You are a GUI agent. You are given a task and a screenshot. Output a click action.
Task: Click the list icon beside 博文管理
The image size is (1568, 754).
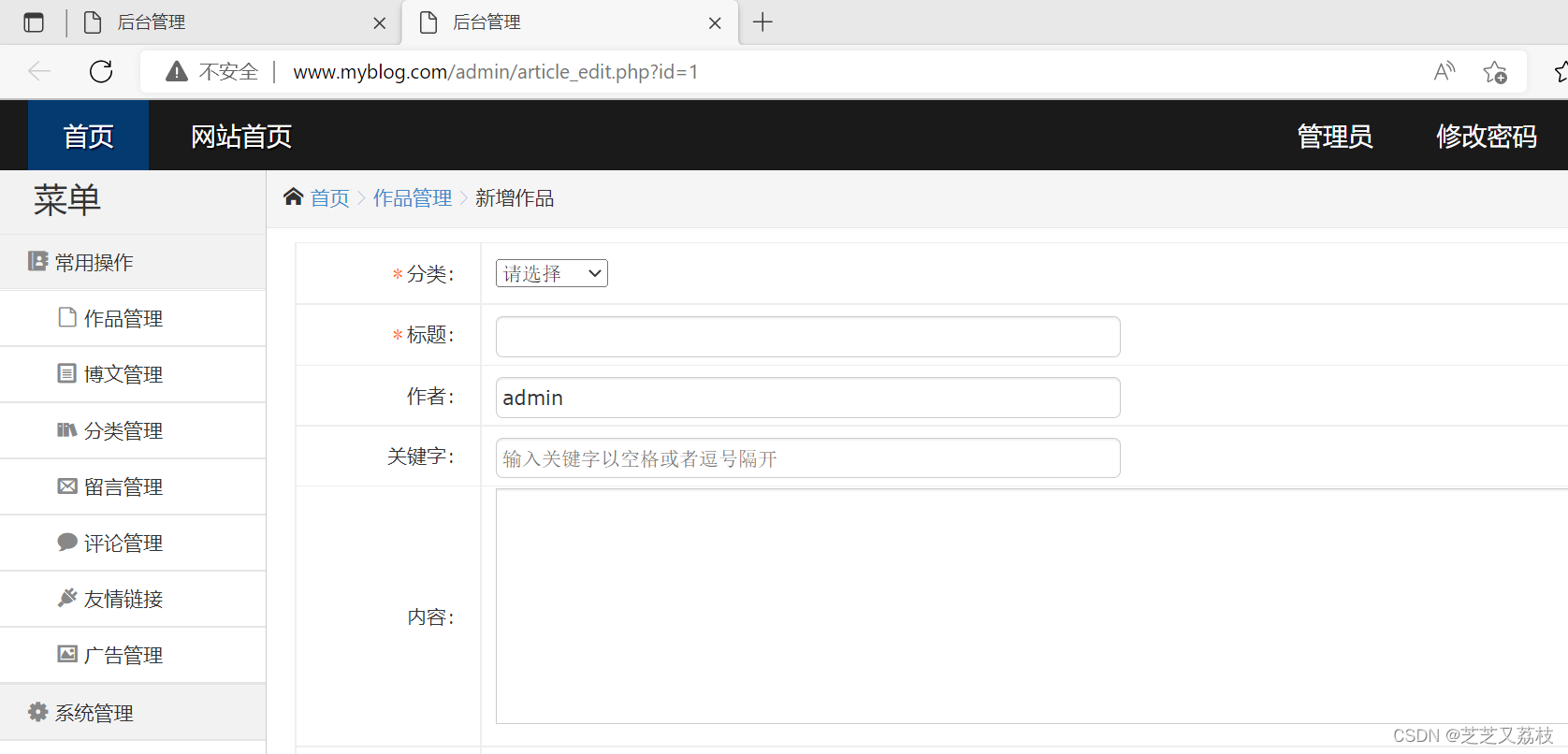click(x=67, y=373)
